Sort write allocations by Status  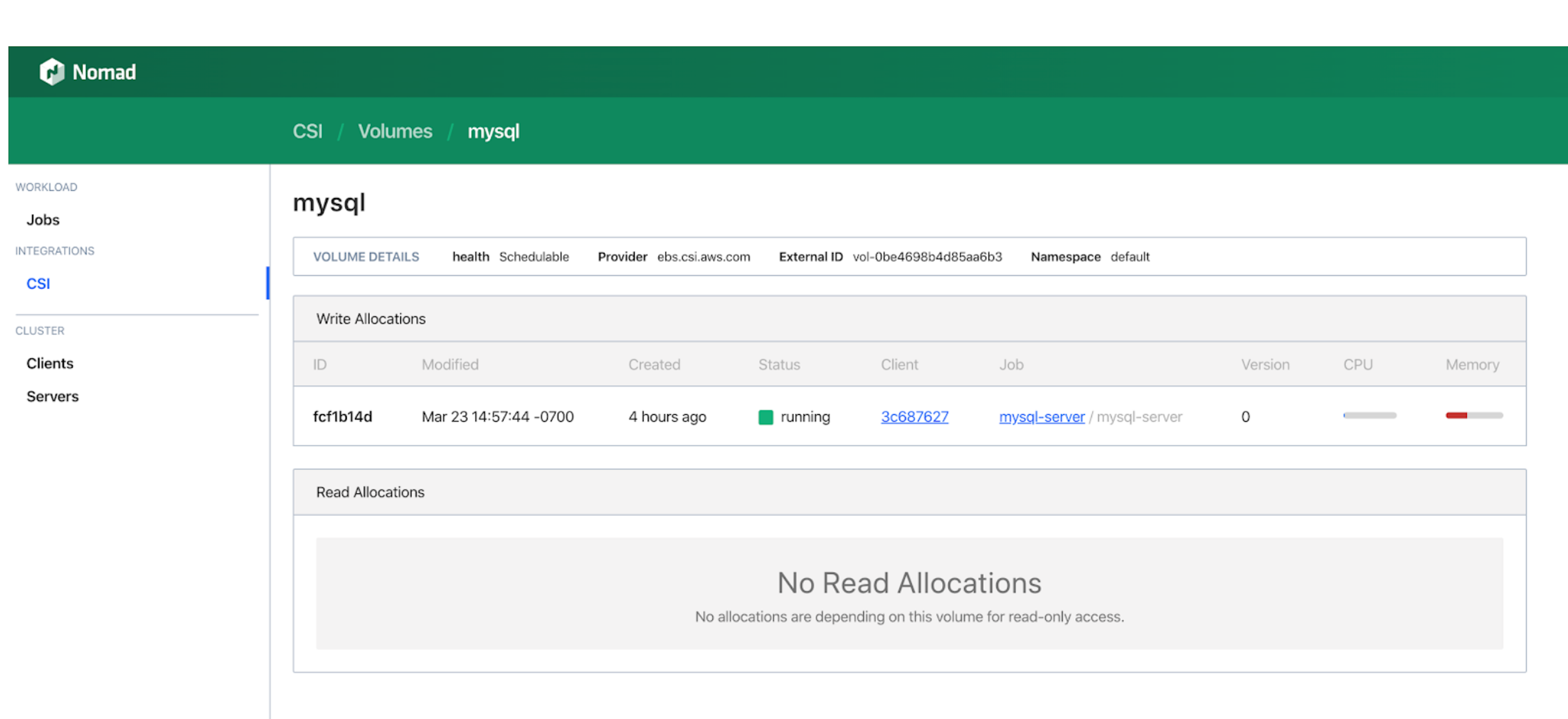779,364
